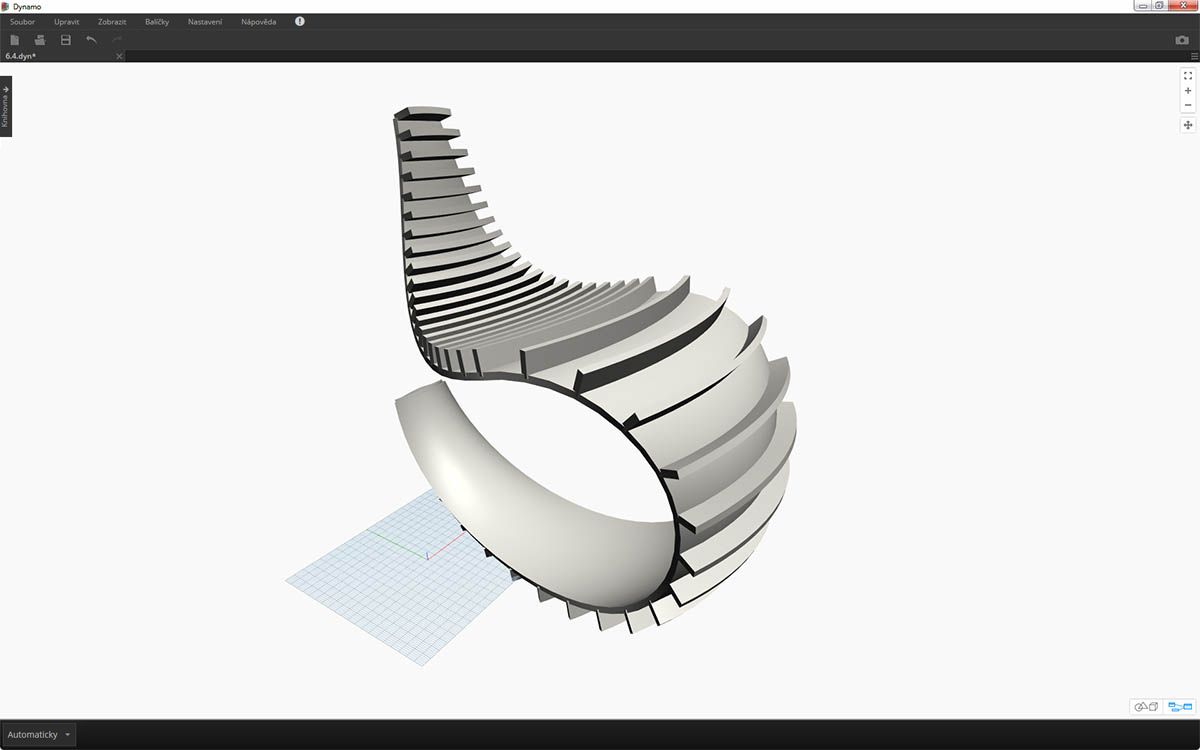Open the Soubor menu
The width and height of the screenshot is (1200, 750).
pyautogui.click(x=22, y=21)
